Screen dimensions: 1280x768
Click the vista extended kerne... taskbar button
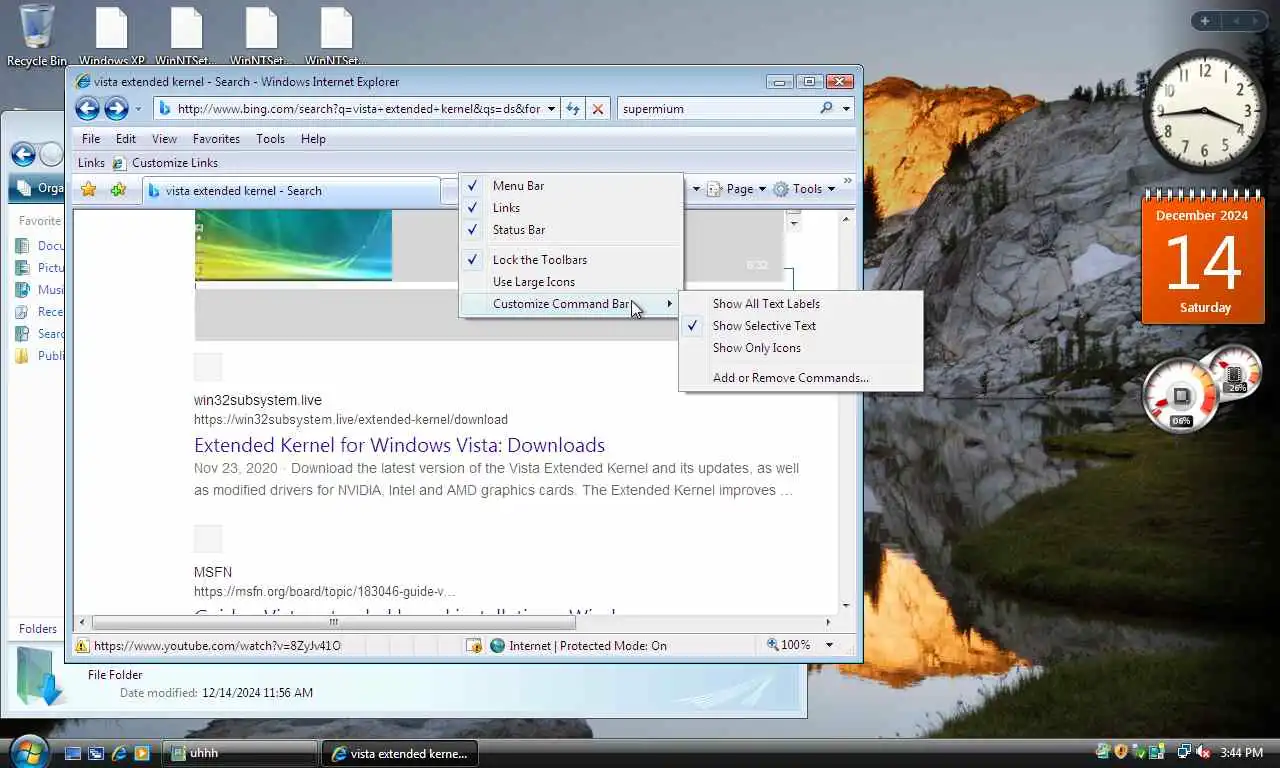coord(400,753)
